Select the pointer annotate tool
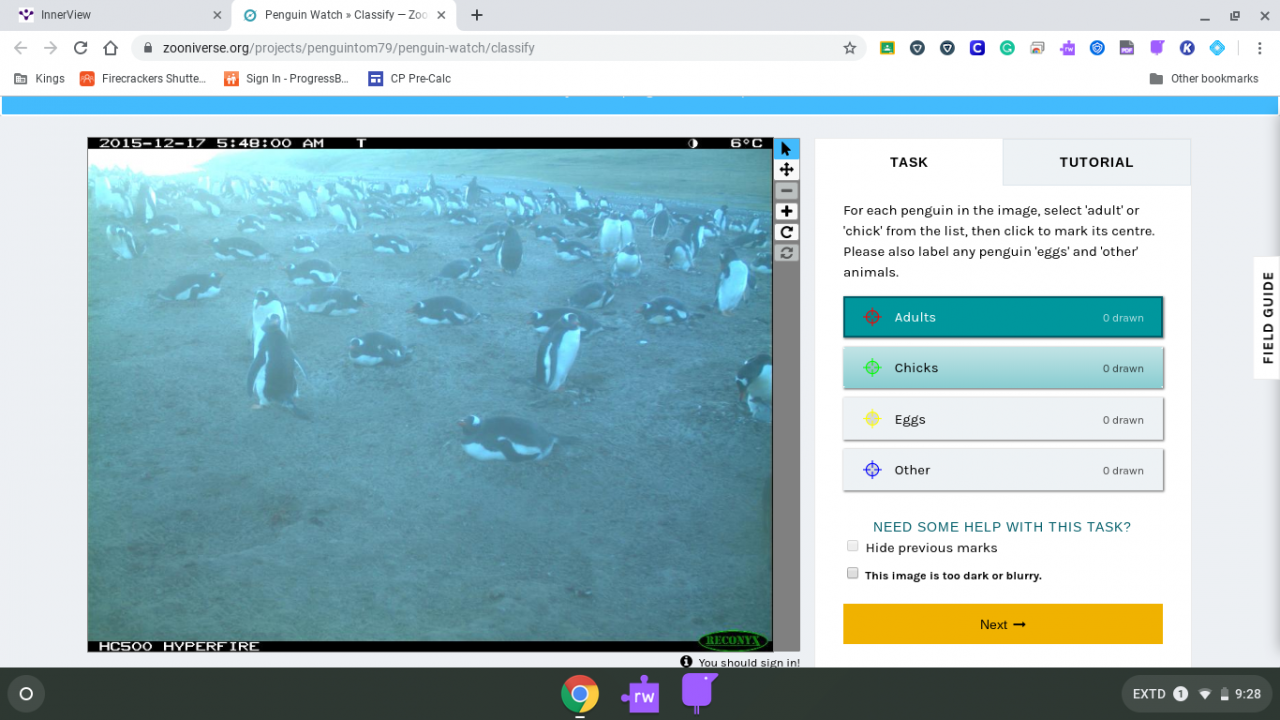Screen dimensions: 1280x720 point(787,149)
